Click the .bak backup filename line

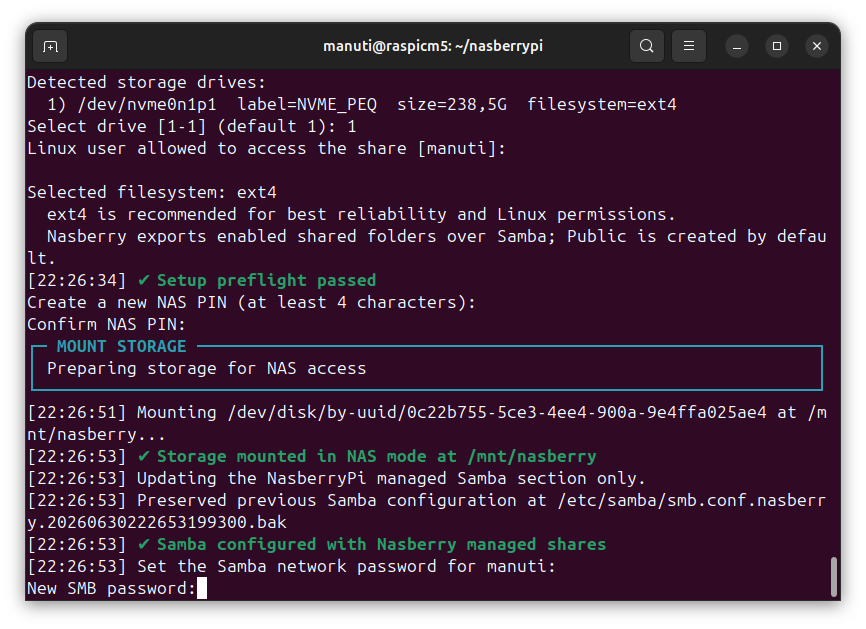click(157, 522)
